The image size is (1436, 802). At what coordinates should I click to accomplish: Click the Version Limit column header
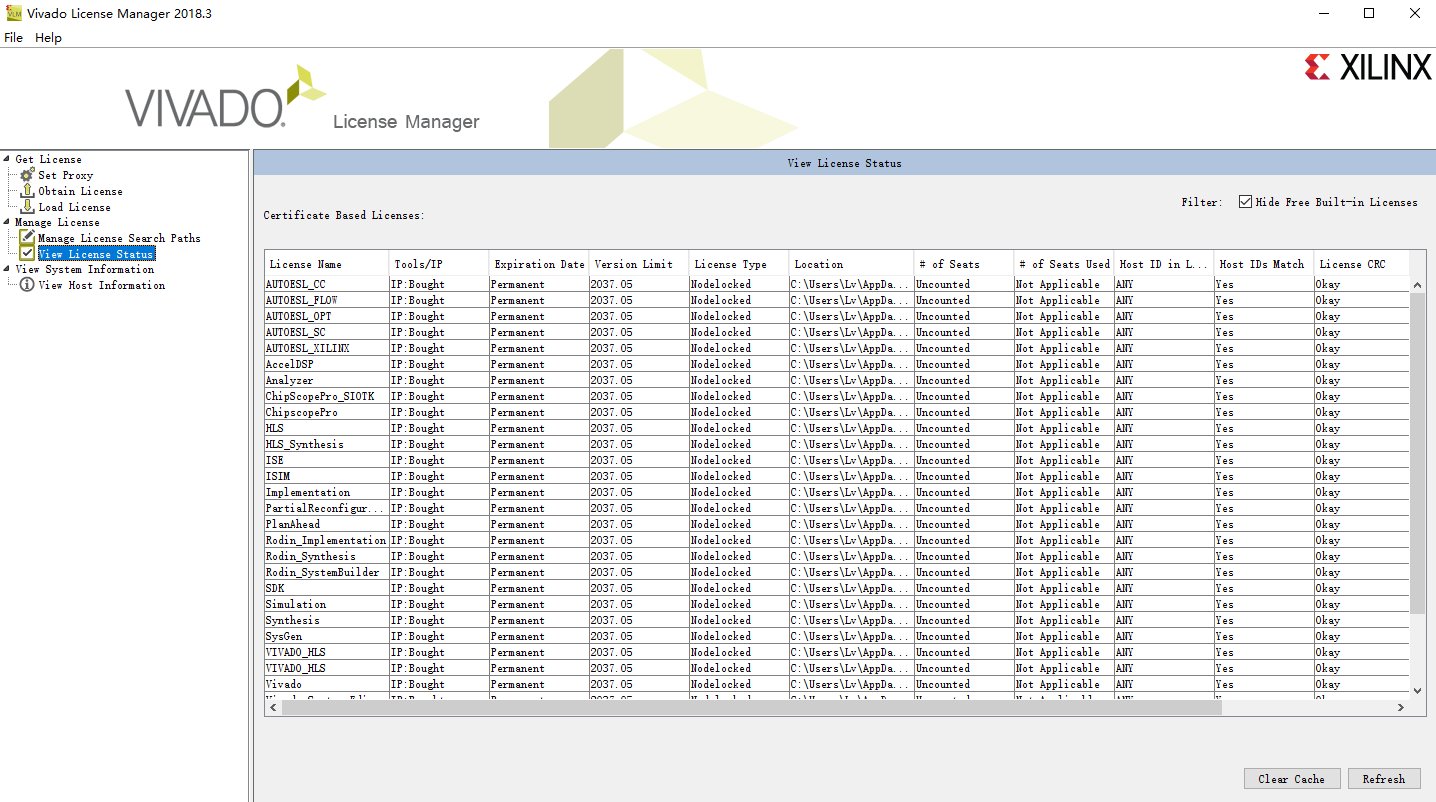point(638,264)
